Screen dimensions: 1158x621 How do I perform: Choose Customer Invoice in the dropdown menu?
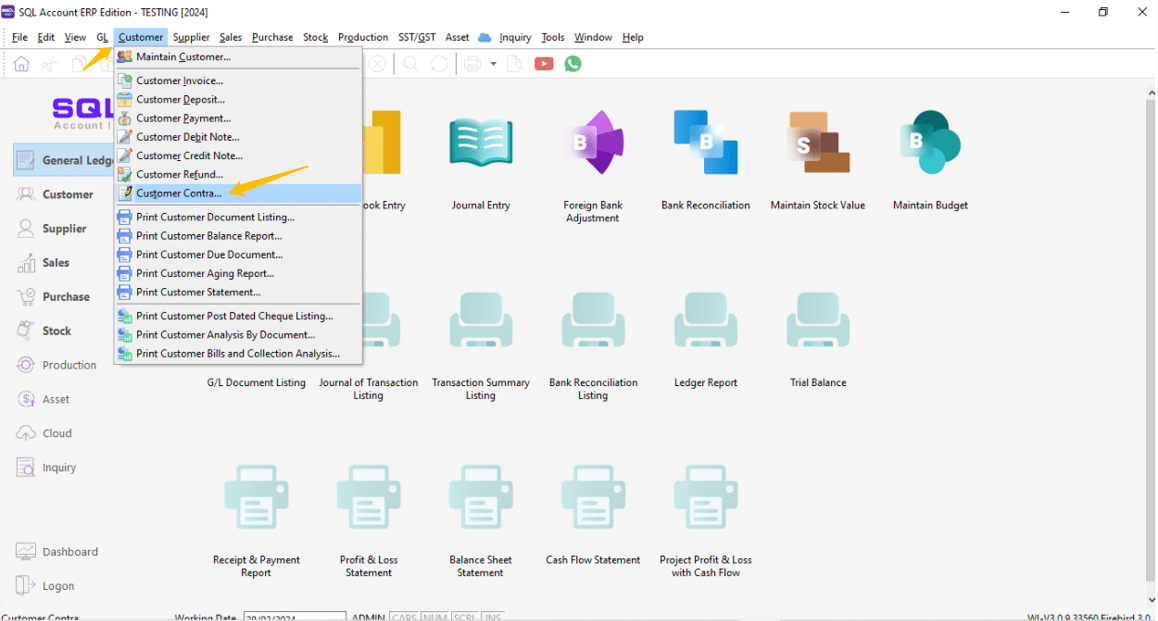pyautogui.click(x=180, y=81)
